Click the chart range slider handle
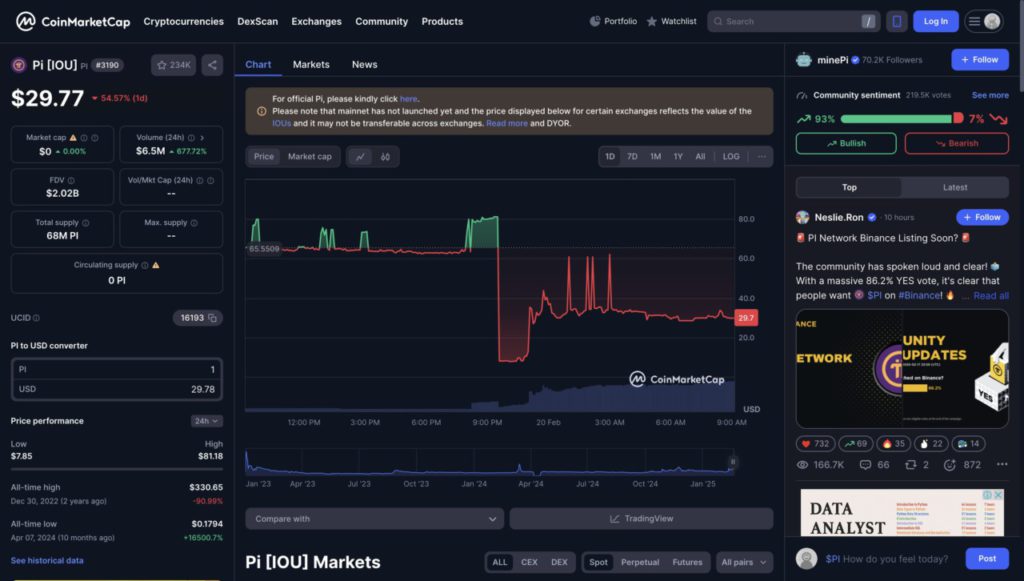 coord(732,461)
